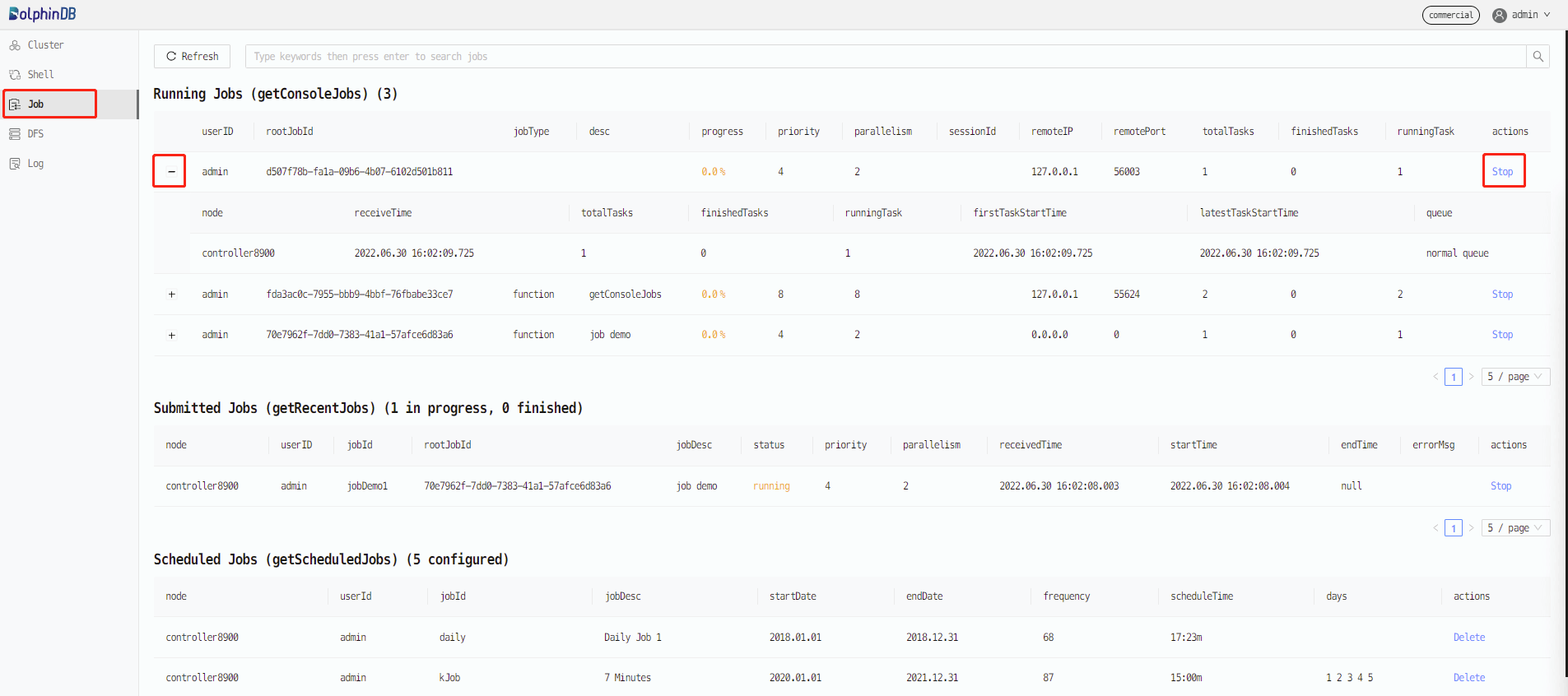1568x696 pixels.
Task: Click the magnifier search icon
Action: point(1538,57)
